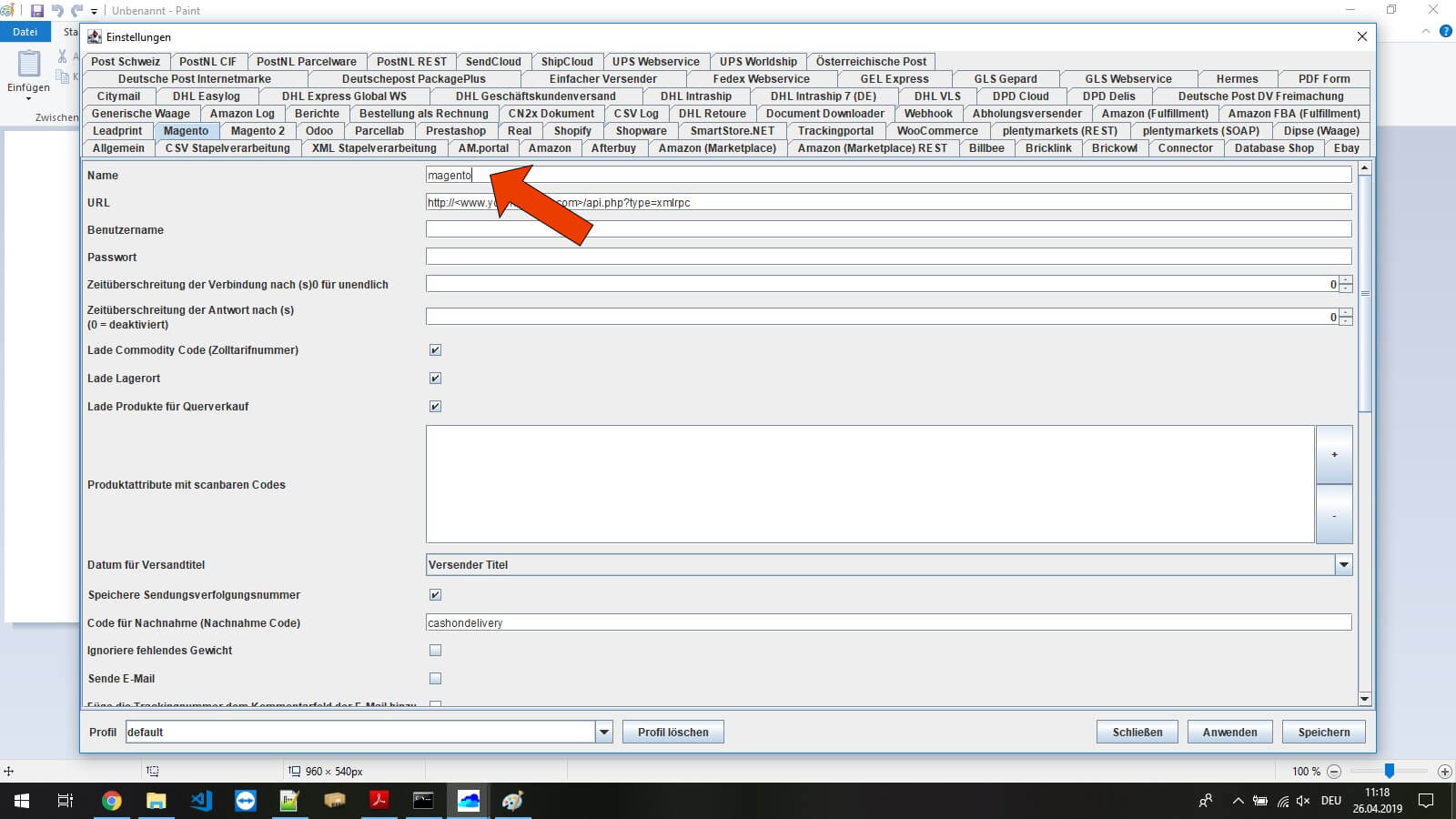This screenshot has height=819, width=1456.
Task: Click the Schließen button
Action: (x=1137, y=733)
